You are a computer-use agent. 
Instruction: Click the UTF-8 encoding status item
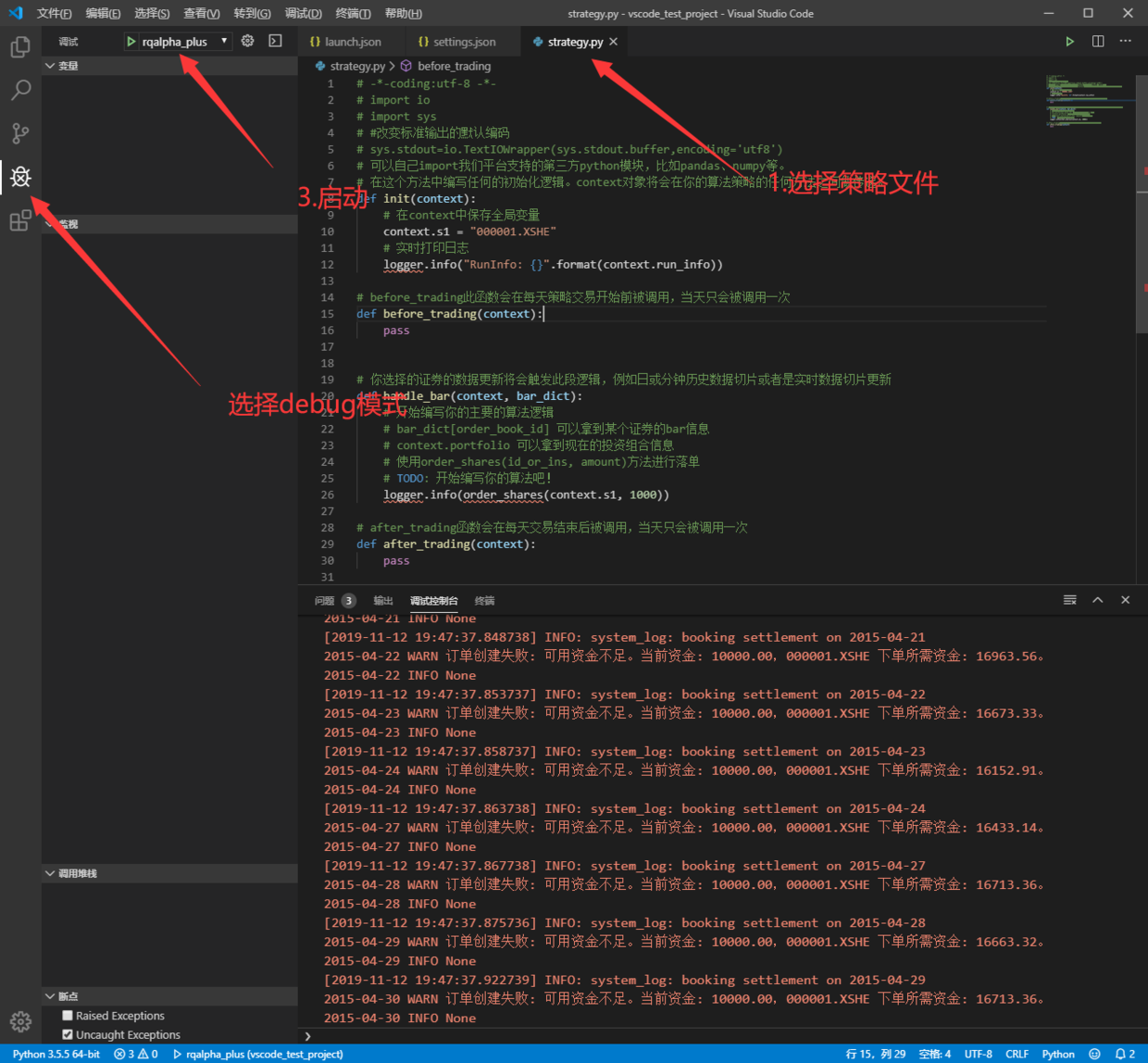tap(978, 1054)
